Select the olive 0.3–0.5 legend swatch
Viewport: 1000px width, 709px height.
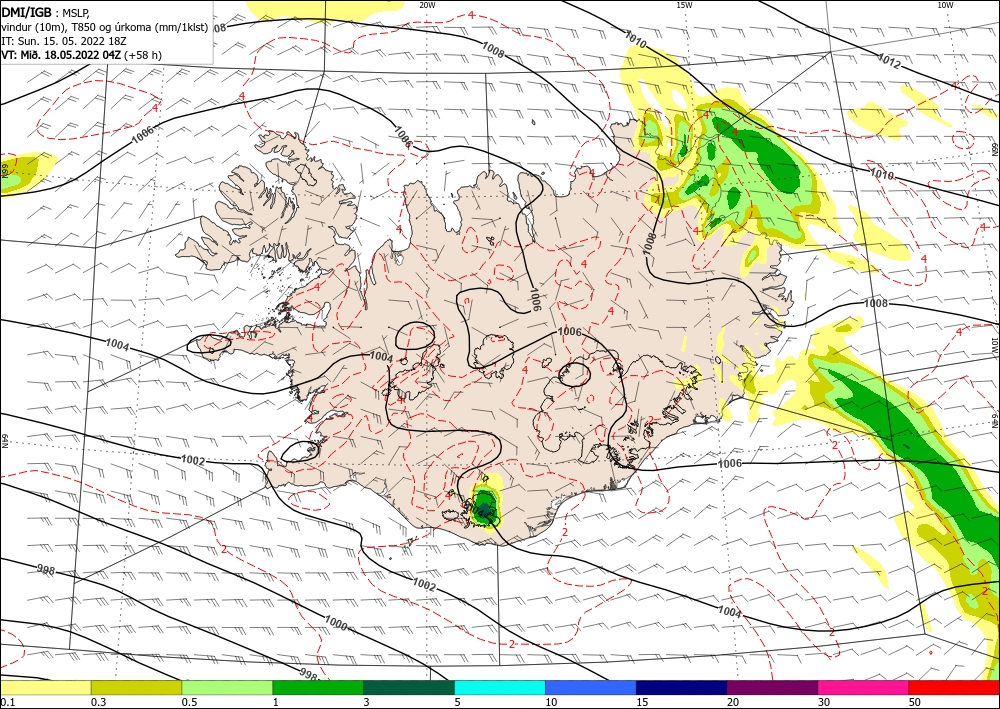pos(136,688)
